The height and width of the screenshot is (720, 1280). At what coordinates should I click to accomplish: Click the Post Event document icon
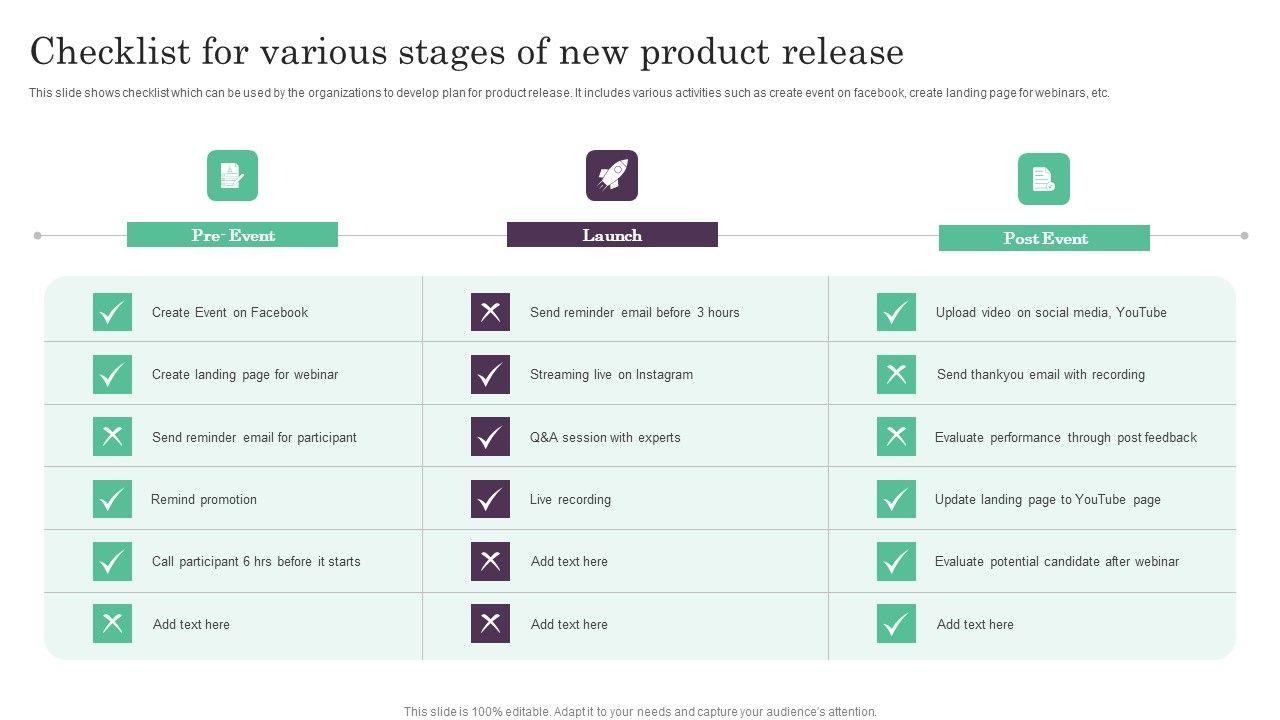tap(1044, 179)
